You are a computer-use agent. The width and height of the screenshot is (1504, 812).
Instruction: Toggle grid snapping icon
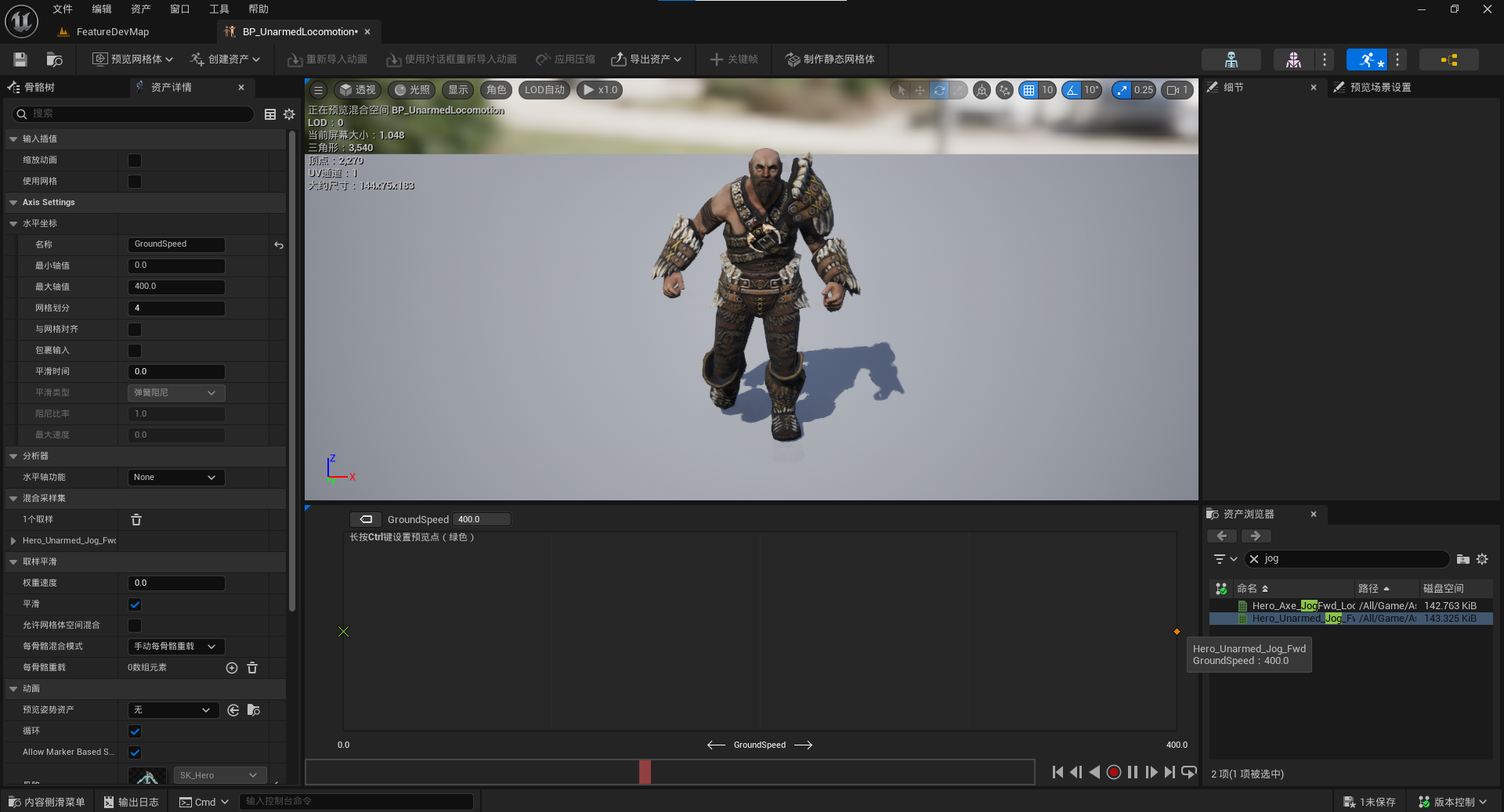tap(1029, 90)
